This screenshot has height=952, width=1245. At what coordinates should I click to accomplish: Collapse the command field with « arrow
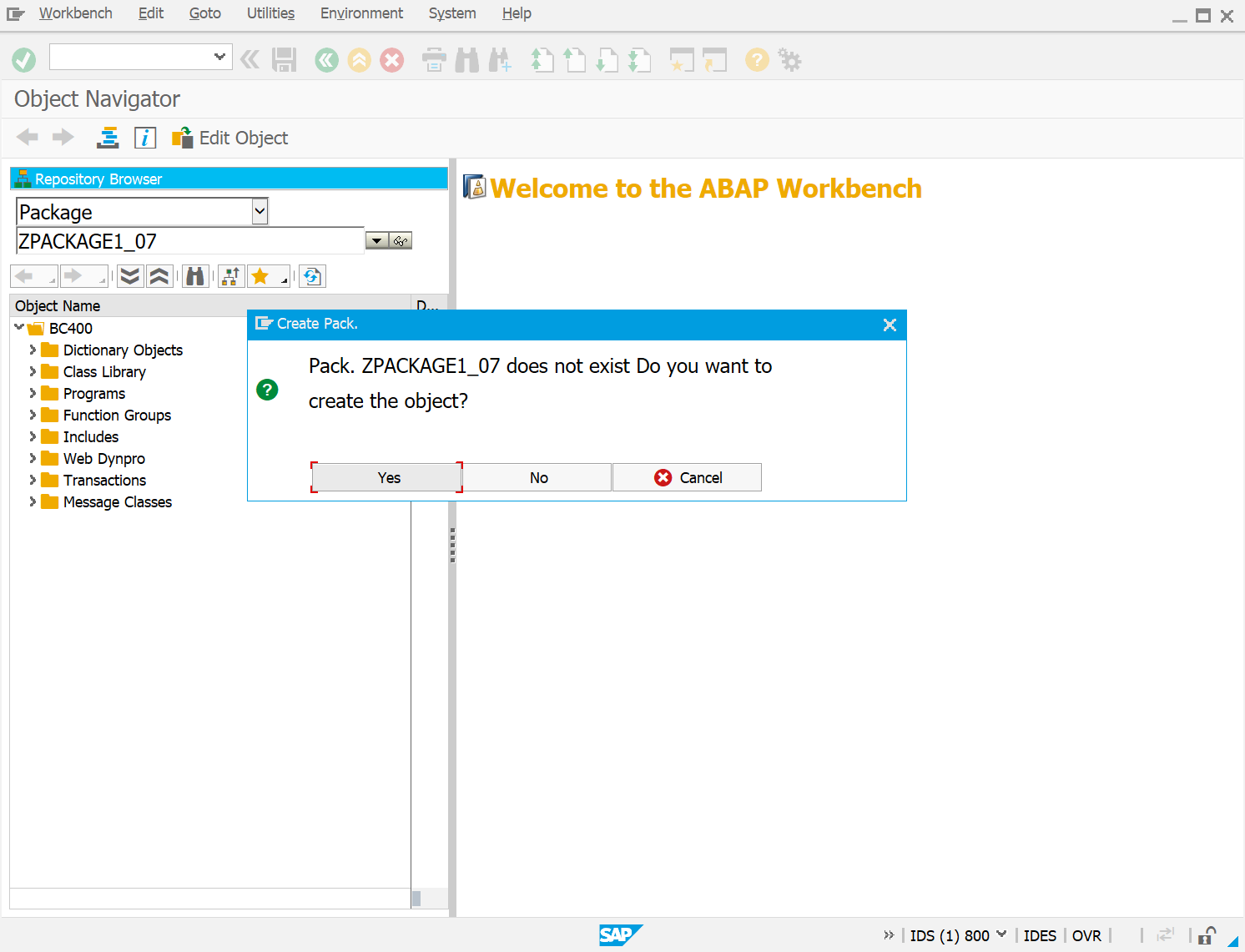click(250, 59)
